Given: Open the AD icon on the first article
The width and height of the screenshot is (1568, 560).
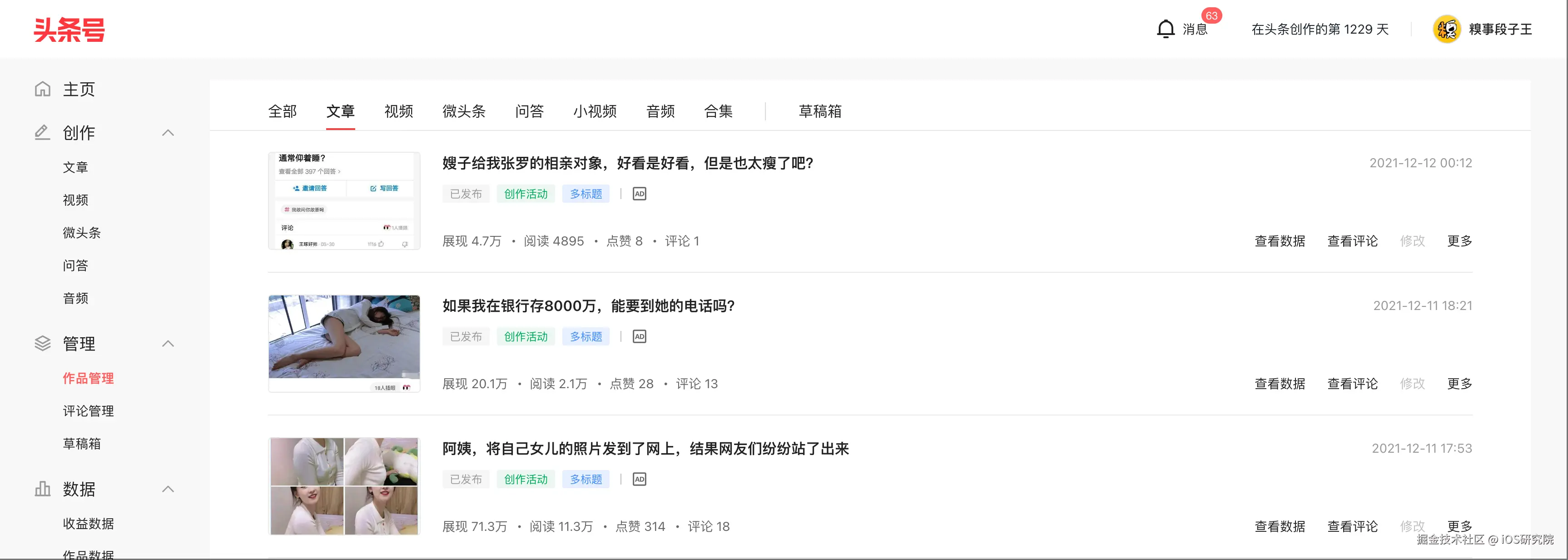Looking at the screenshot, I should pyautogui.click(x=639, y=193).
